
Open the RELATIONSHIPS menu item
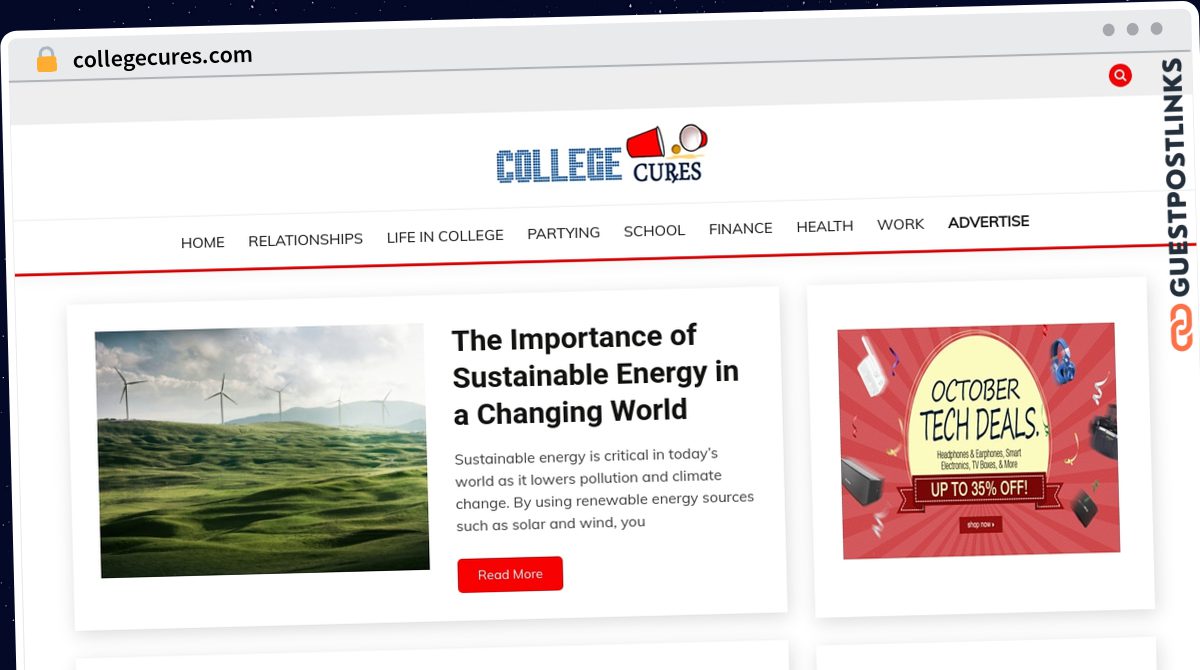305,239
